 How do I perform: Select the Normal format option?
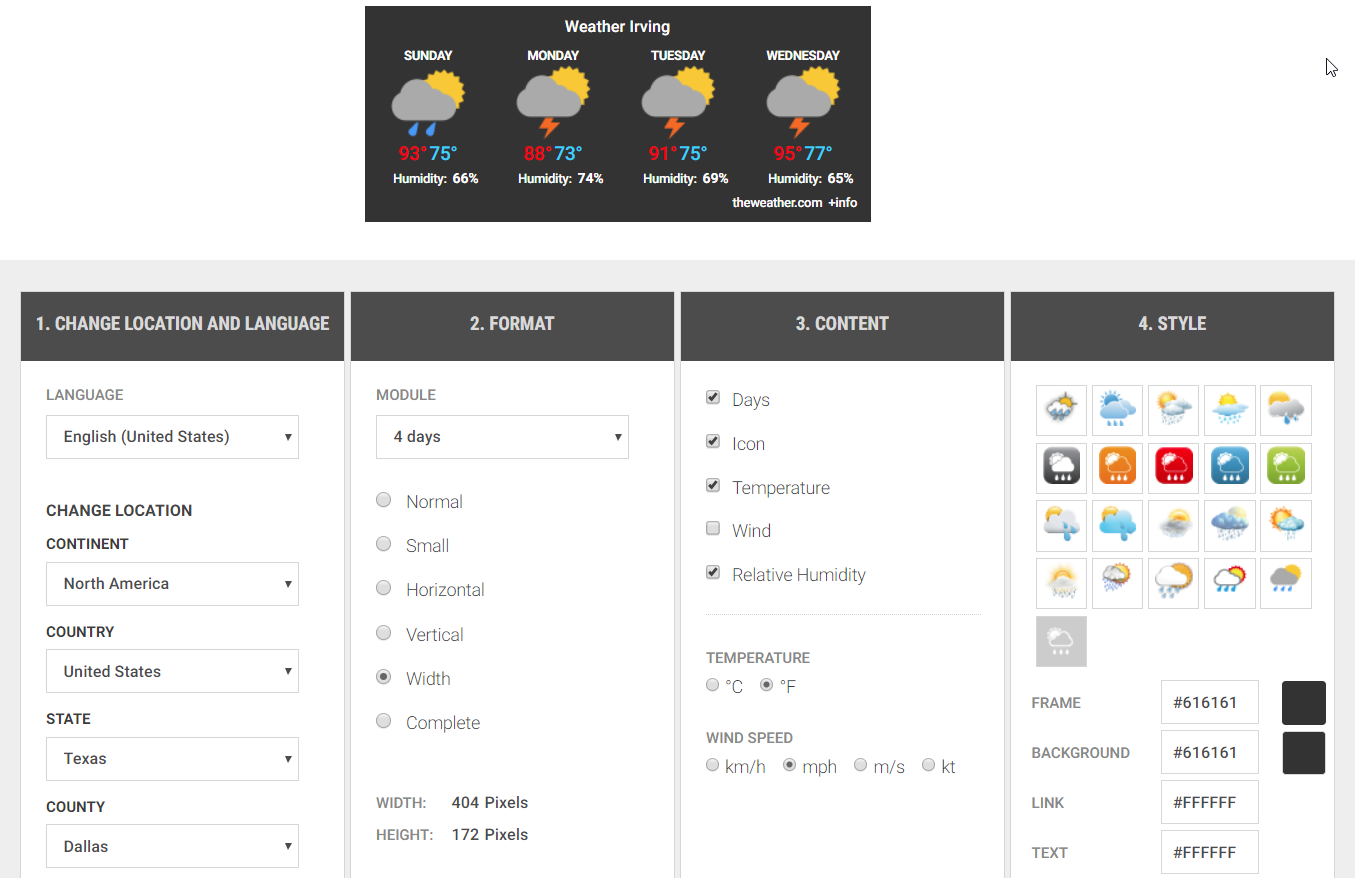tap(383, 500)
